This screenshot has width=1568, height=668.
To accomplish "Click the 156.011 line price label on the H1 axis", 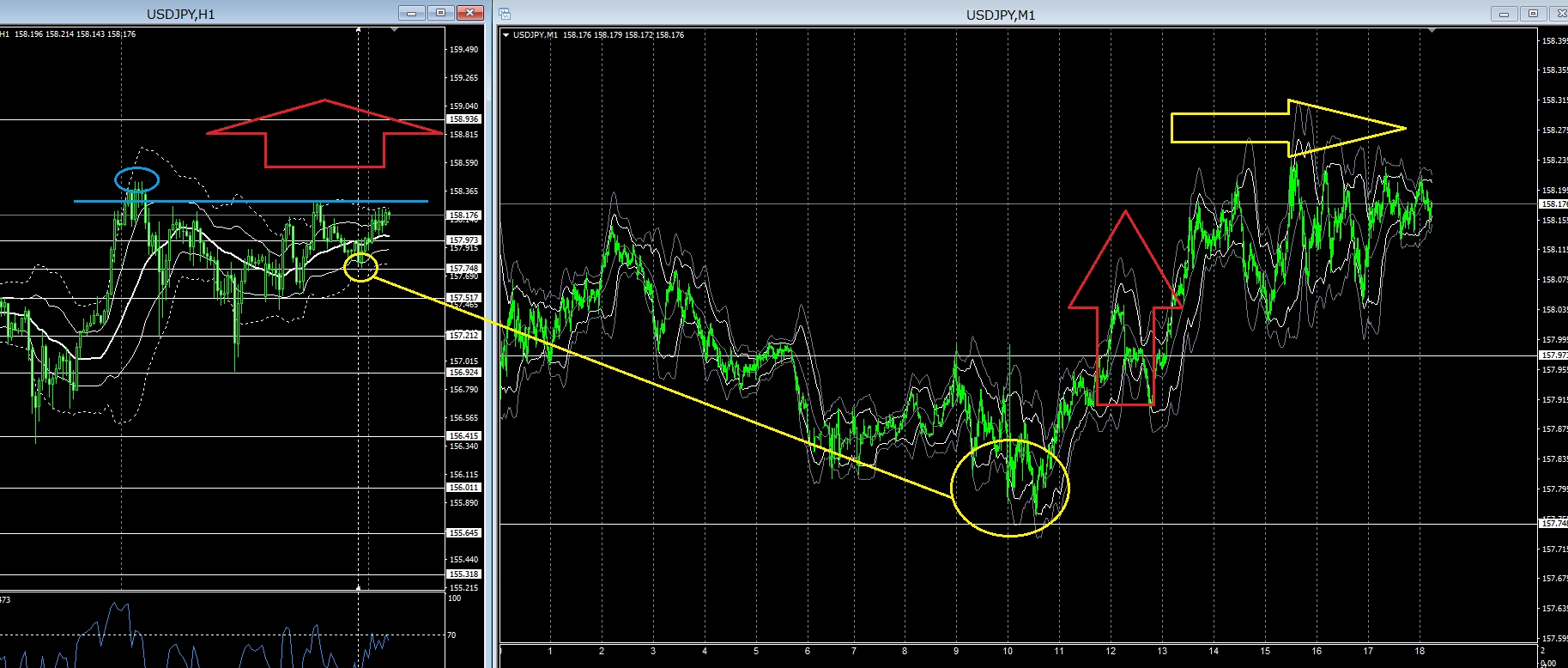I will tap(463, 488).
